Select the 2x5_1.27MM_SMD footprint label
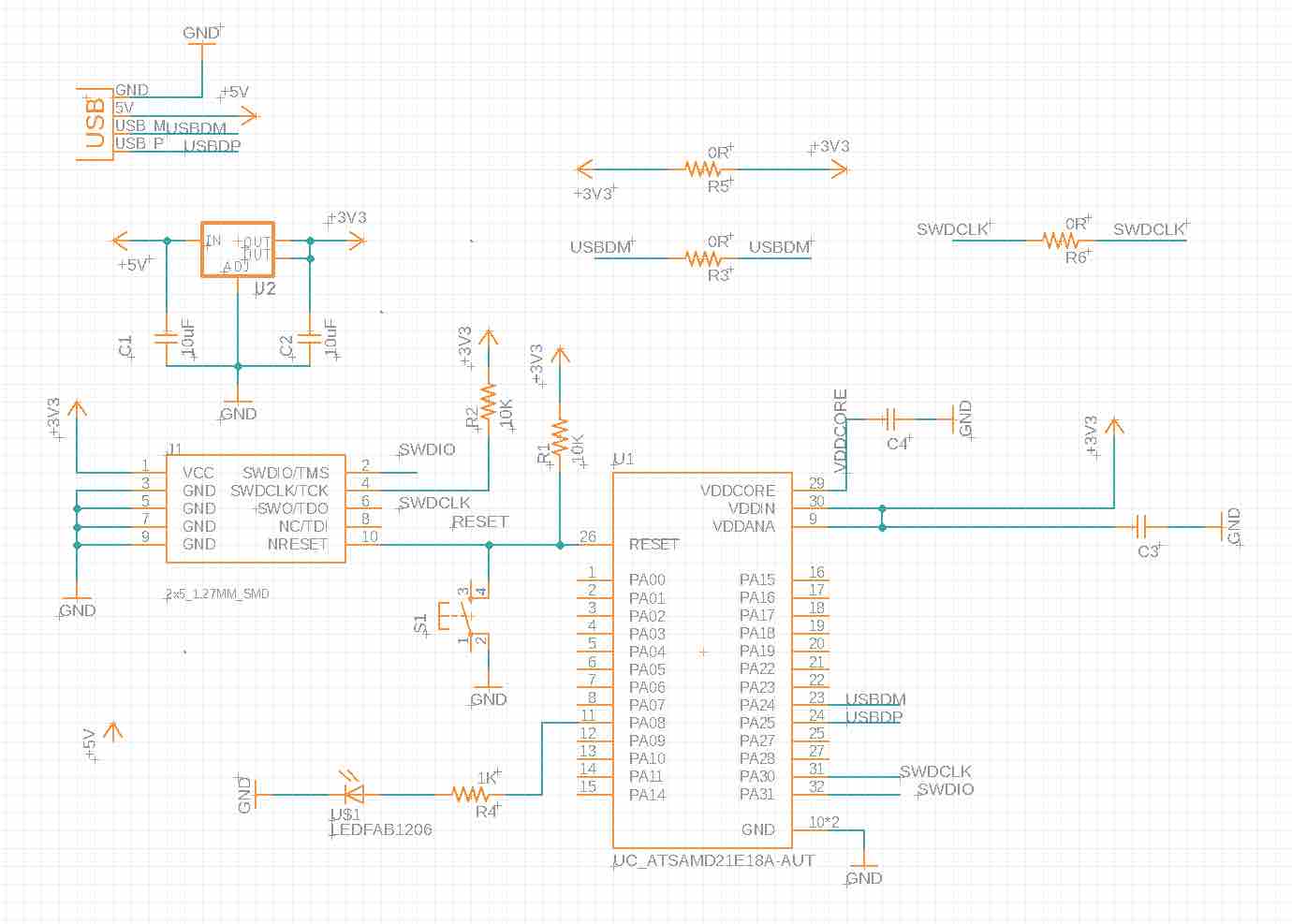The width and height of the screenshot is (1292, 924). 217,594
